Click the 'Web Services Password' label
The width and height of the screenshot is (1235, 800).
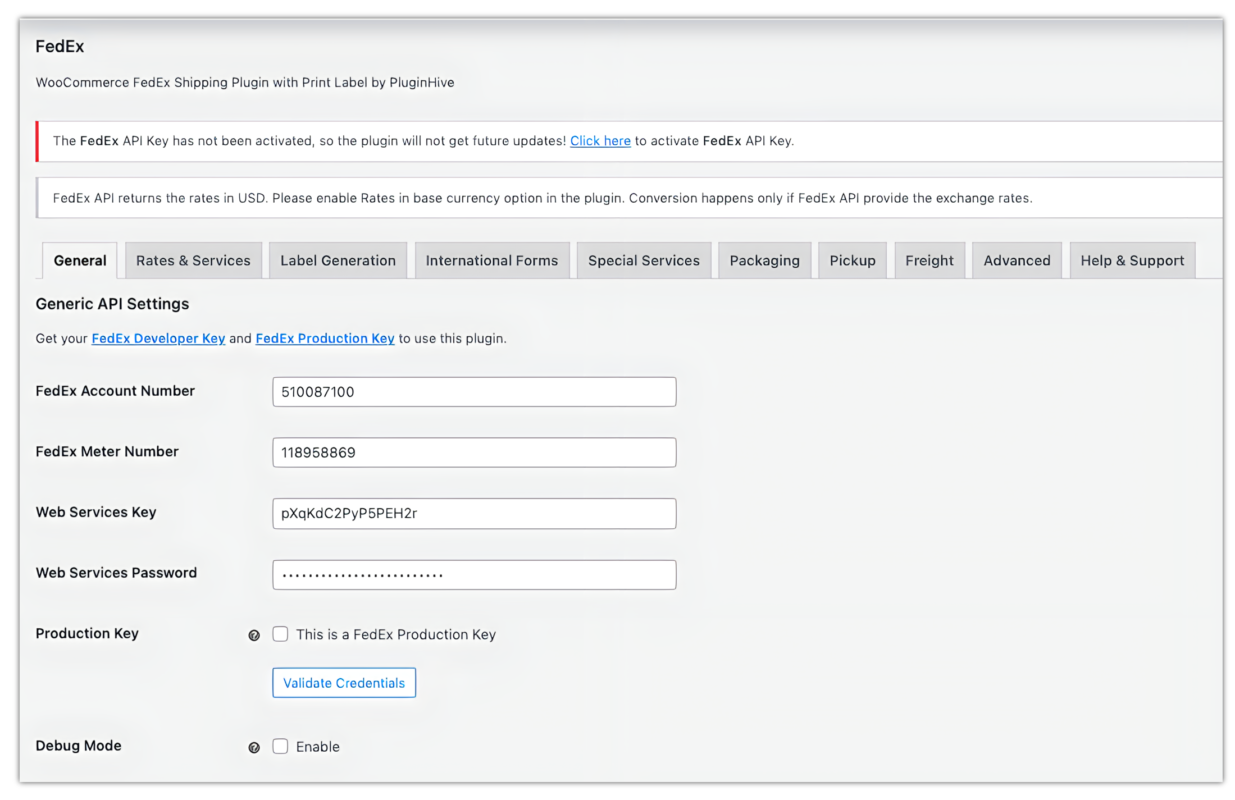[x=116, y=573]
